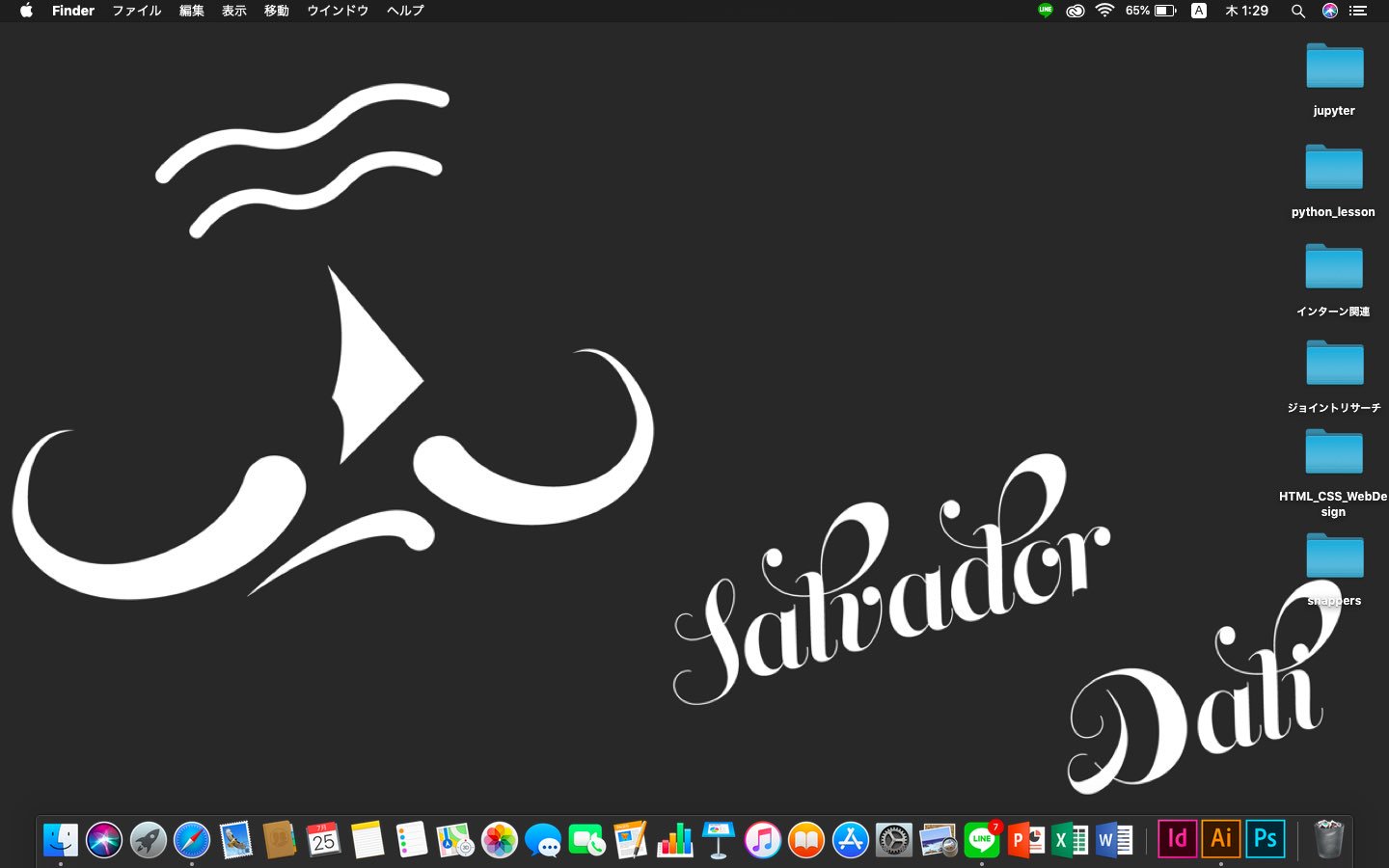The width and height of the screenshot is (1389, 868).
Task: Open LINE app with 7 badge
Action: [982, 840]
